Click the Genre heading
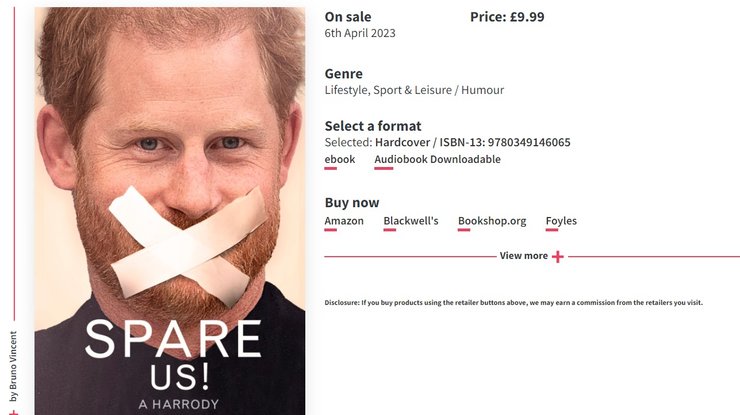 pyautogui.click(x=344, y=74)
